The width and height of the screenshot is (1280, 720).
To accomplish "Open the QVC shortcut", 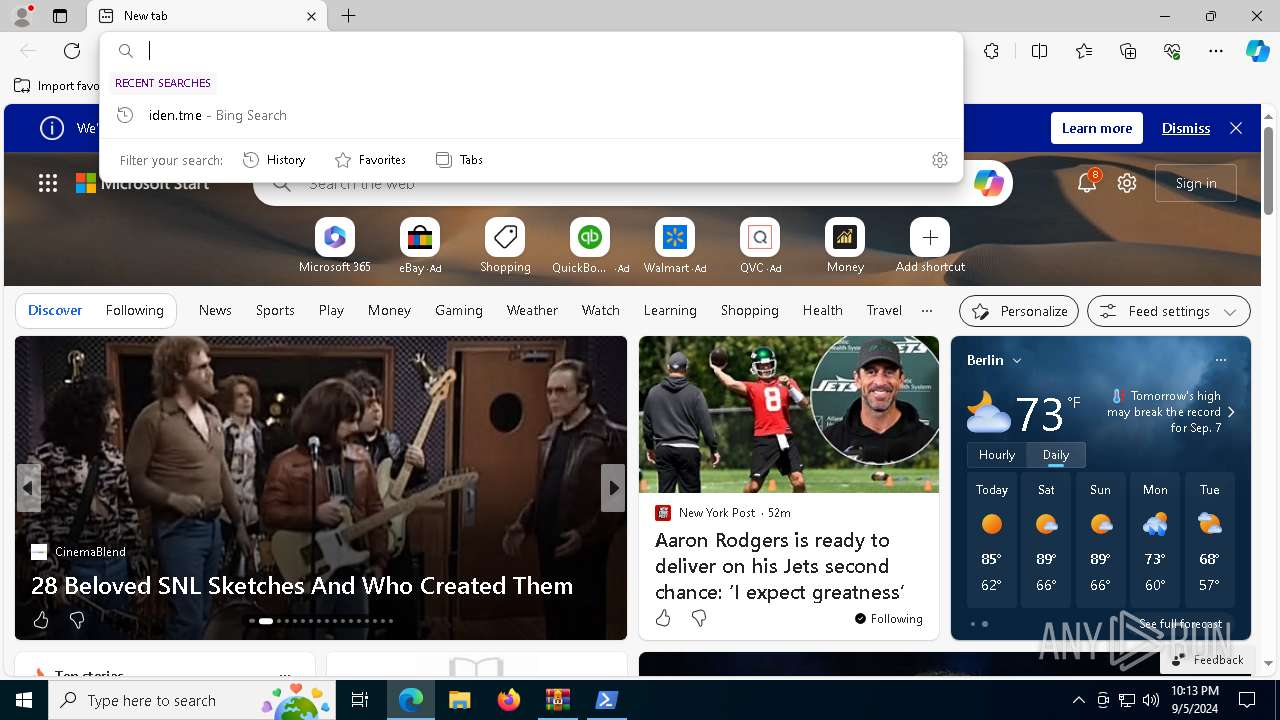I will click(760, 247).
